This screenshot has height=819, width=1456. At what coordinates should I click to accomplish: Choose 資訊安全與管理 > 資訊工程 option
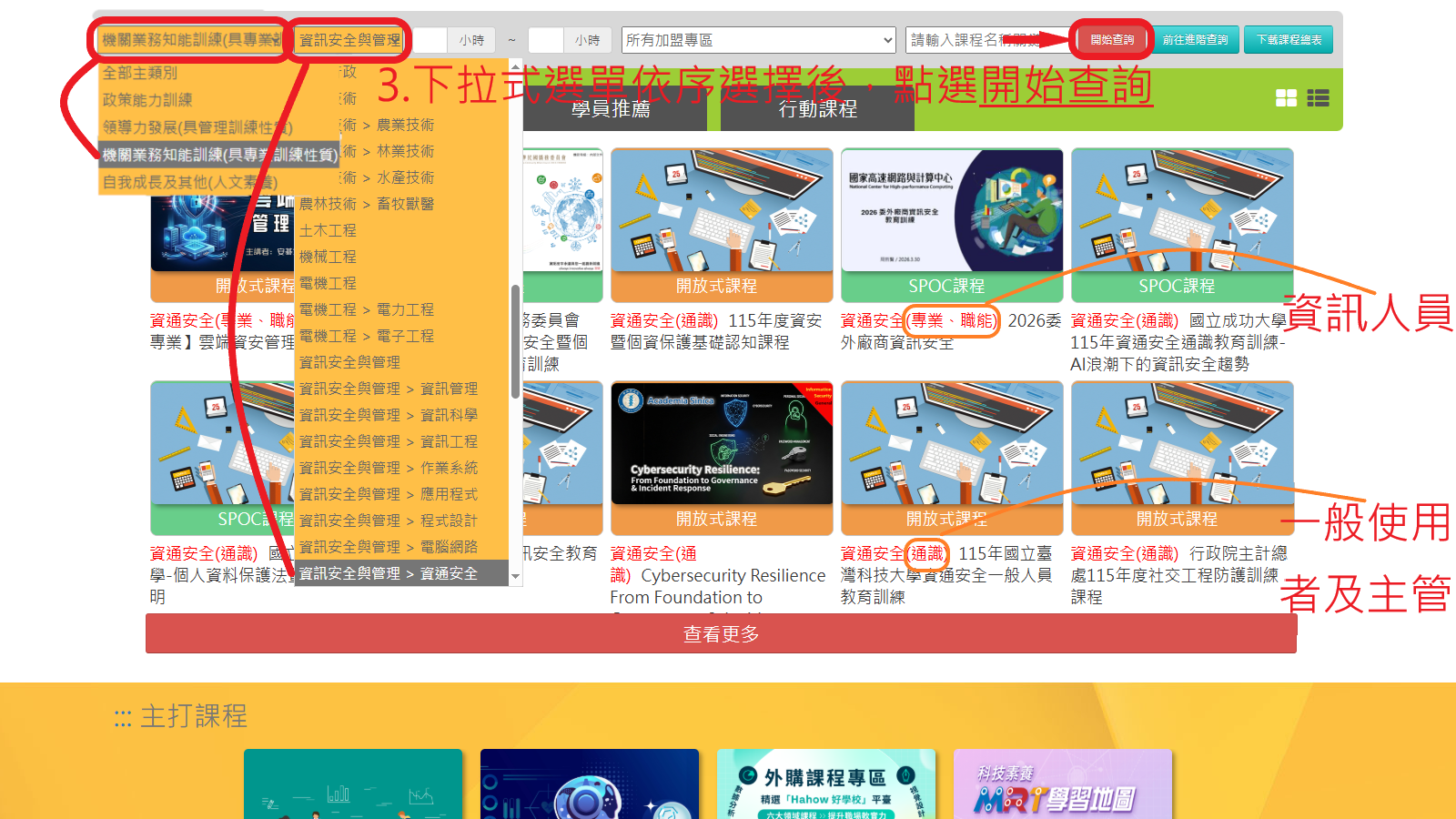(x=401, y=441)
